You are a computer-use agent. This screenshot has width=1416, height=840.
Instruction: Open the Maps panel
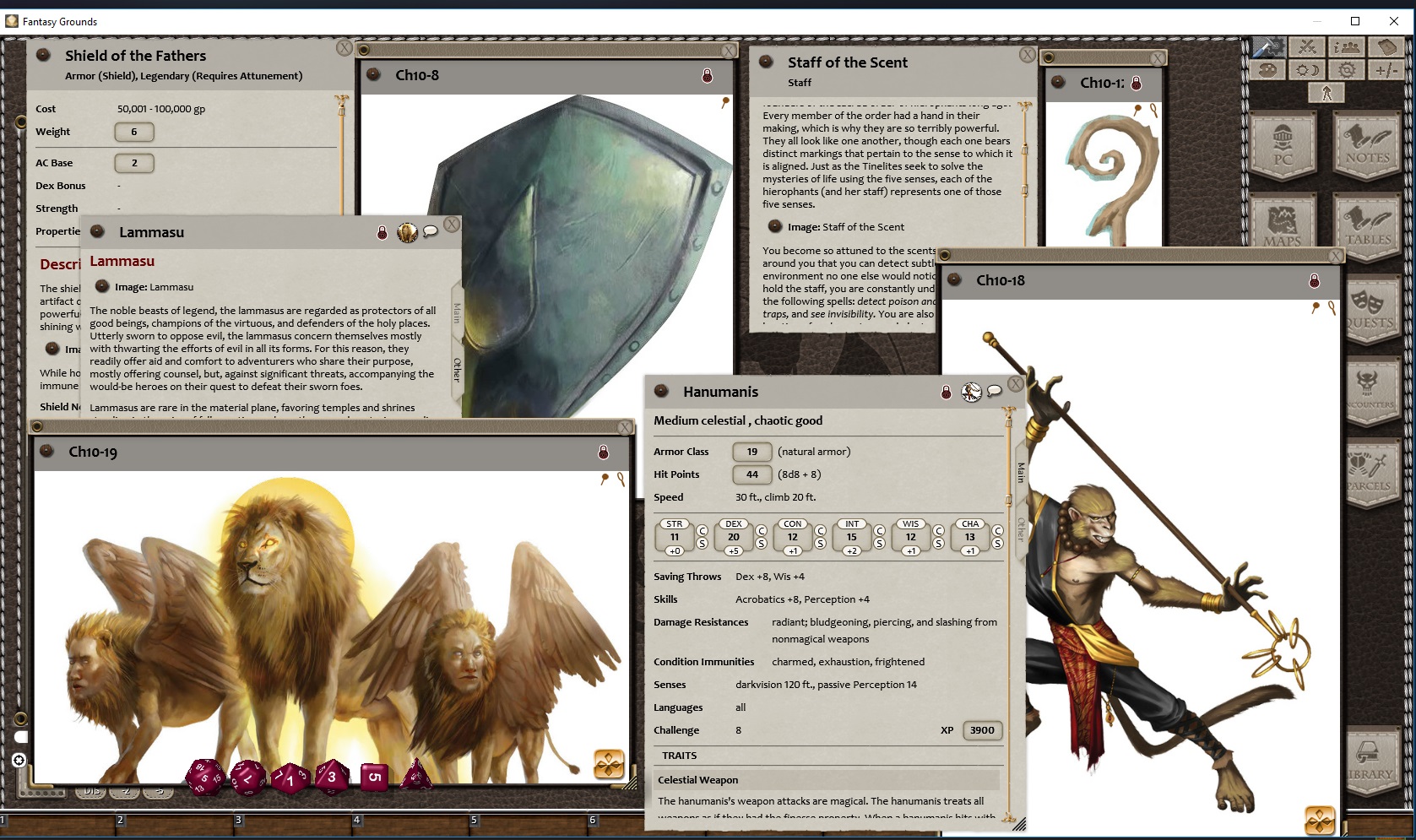(1283, 221)
